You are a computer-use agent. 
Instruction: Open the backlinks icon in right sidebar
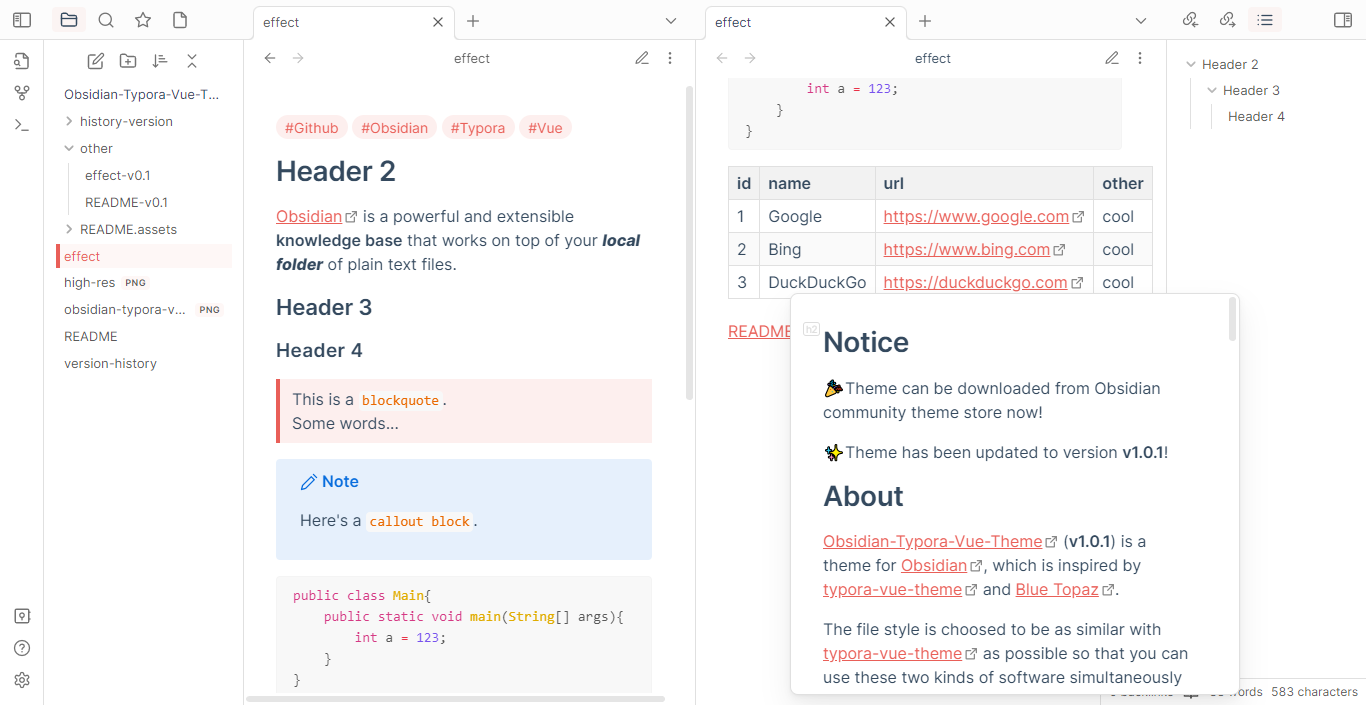click(1190, 20)
